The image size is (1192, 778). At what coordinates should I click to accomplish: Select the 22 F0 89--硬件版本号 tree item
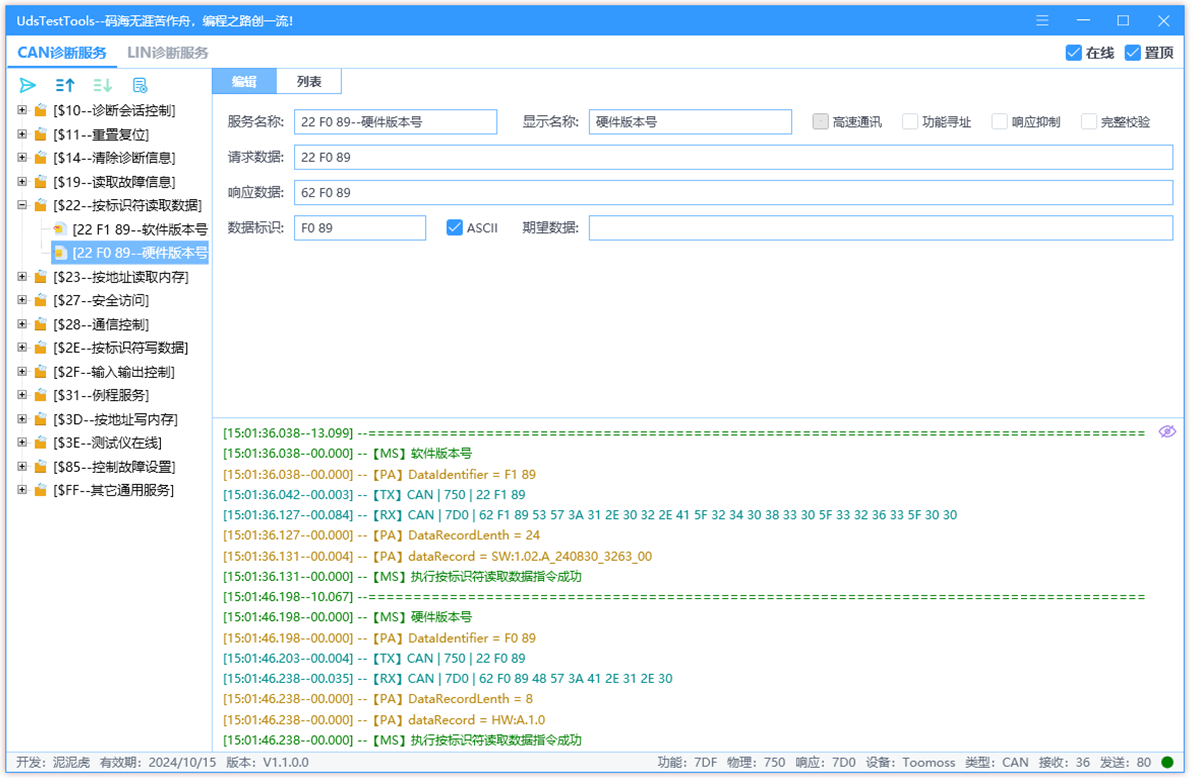point(140,252)
